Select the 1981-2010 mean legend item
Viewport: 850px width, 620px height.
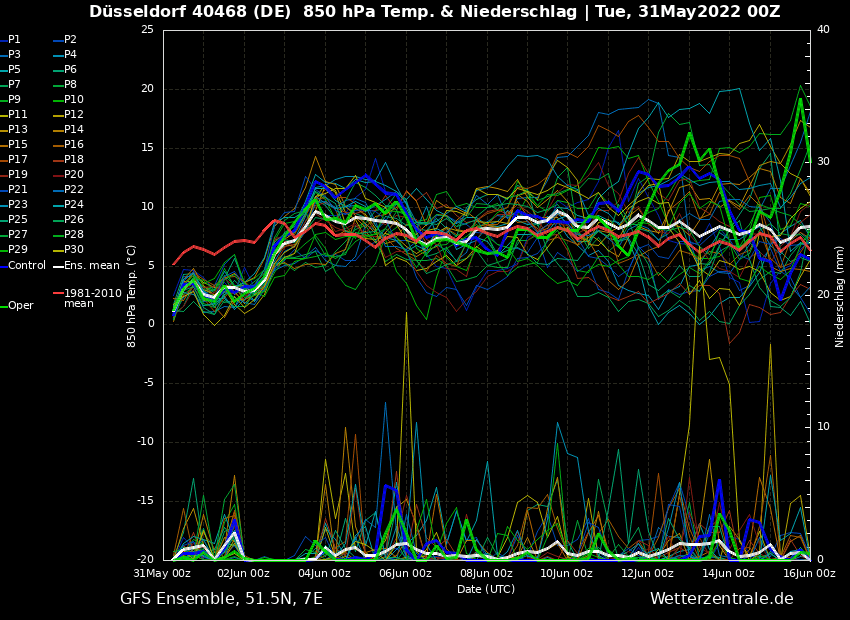[x=92, y=298]
